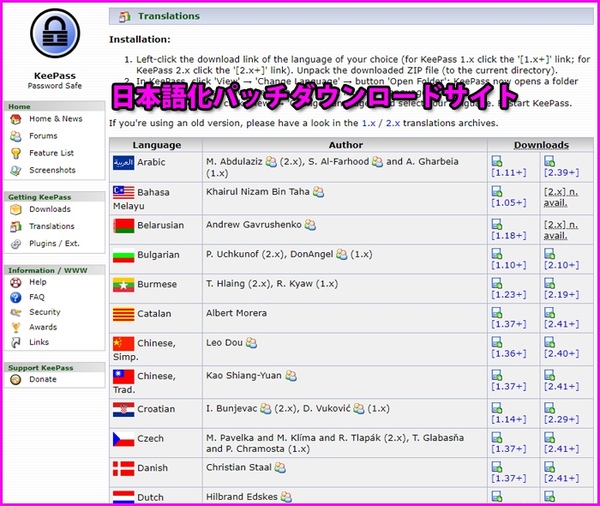The width and height of the screenshot is (600, 506).
Task: Click the contact icon next to D. Vuković
Action: [359, 408]
